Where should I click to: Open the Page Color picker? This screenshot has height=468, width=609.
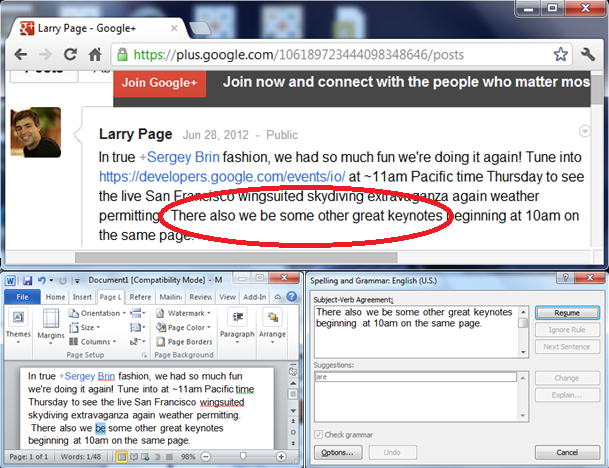pyautogui.click(x=183, y=327)
